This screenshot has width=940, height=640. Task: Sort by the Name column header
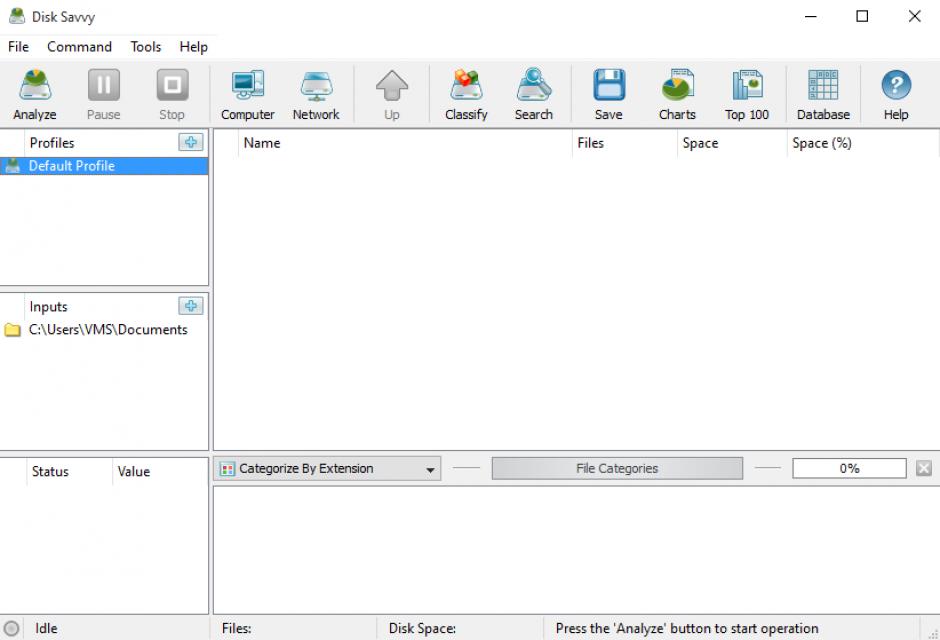click(405, 143)
